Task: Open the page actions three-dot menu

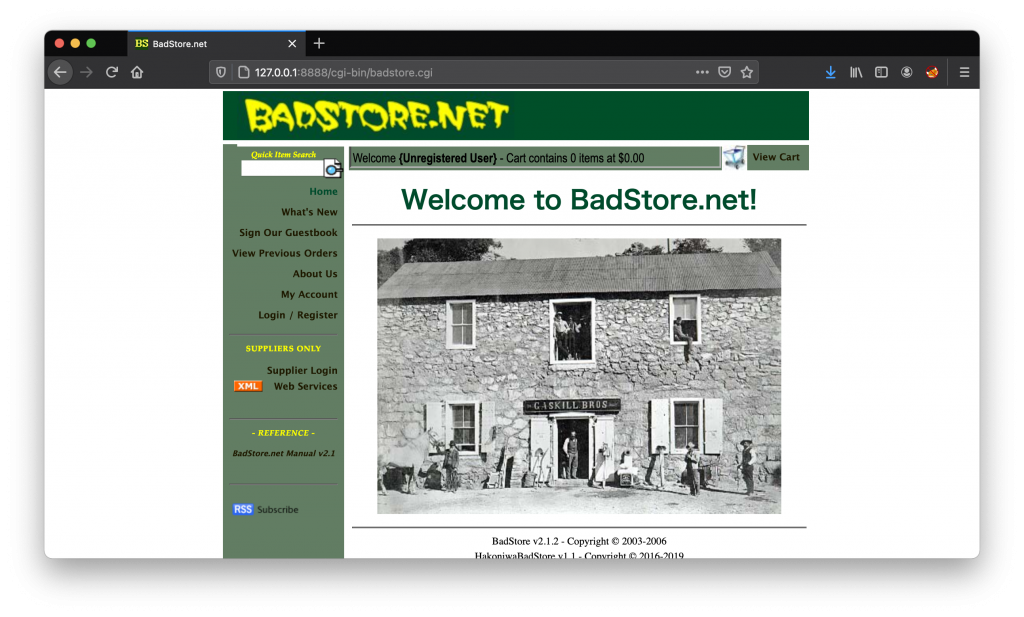Action: tap(702, 72)
